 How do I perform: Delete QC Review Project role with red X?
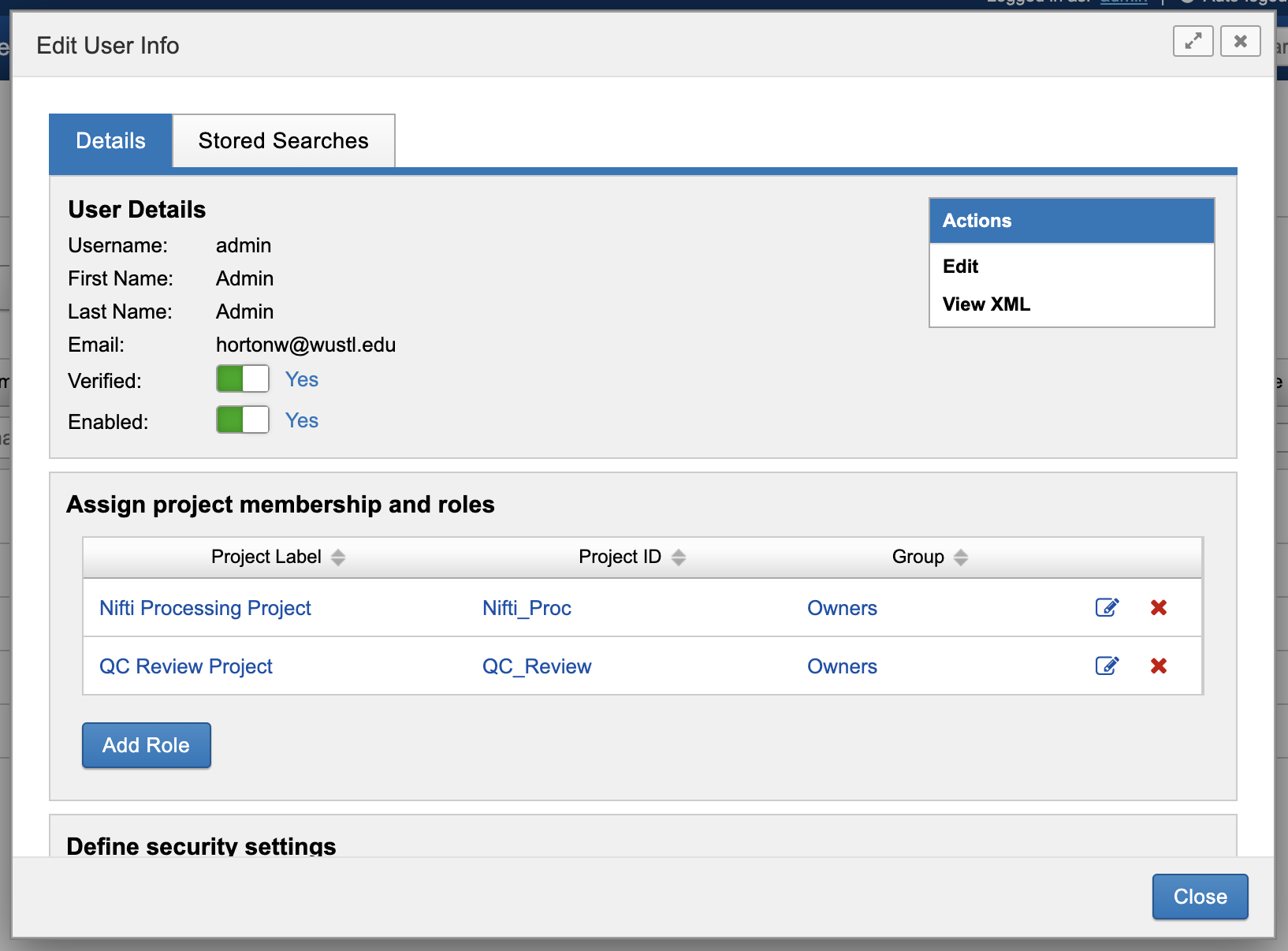pyautogui.click(x=1158, y=666)
